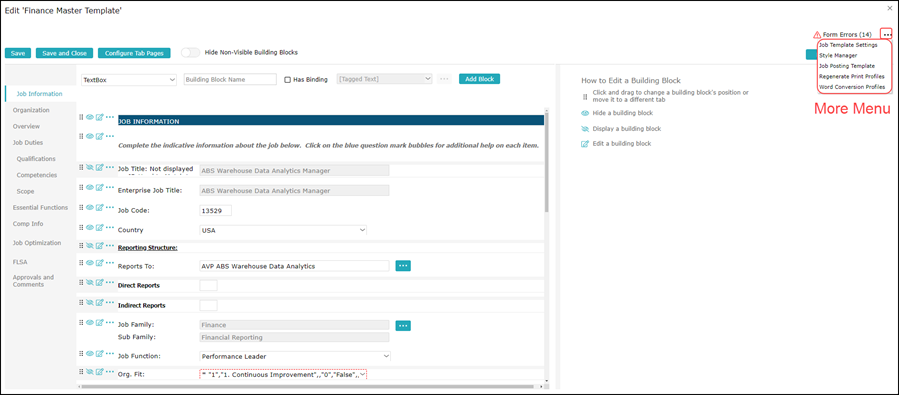Open more options for Enterprise Job Title
The height and width of the screenshot is (395, 899).
(110, 187)
